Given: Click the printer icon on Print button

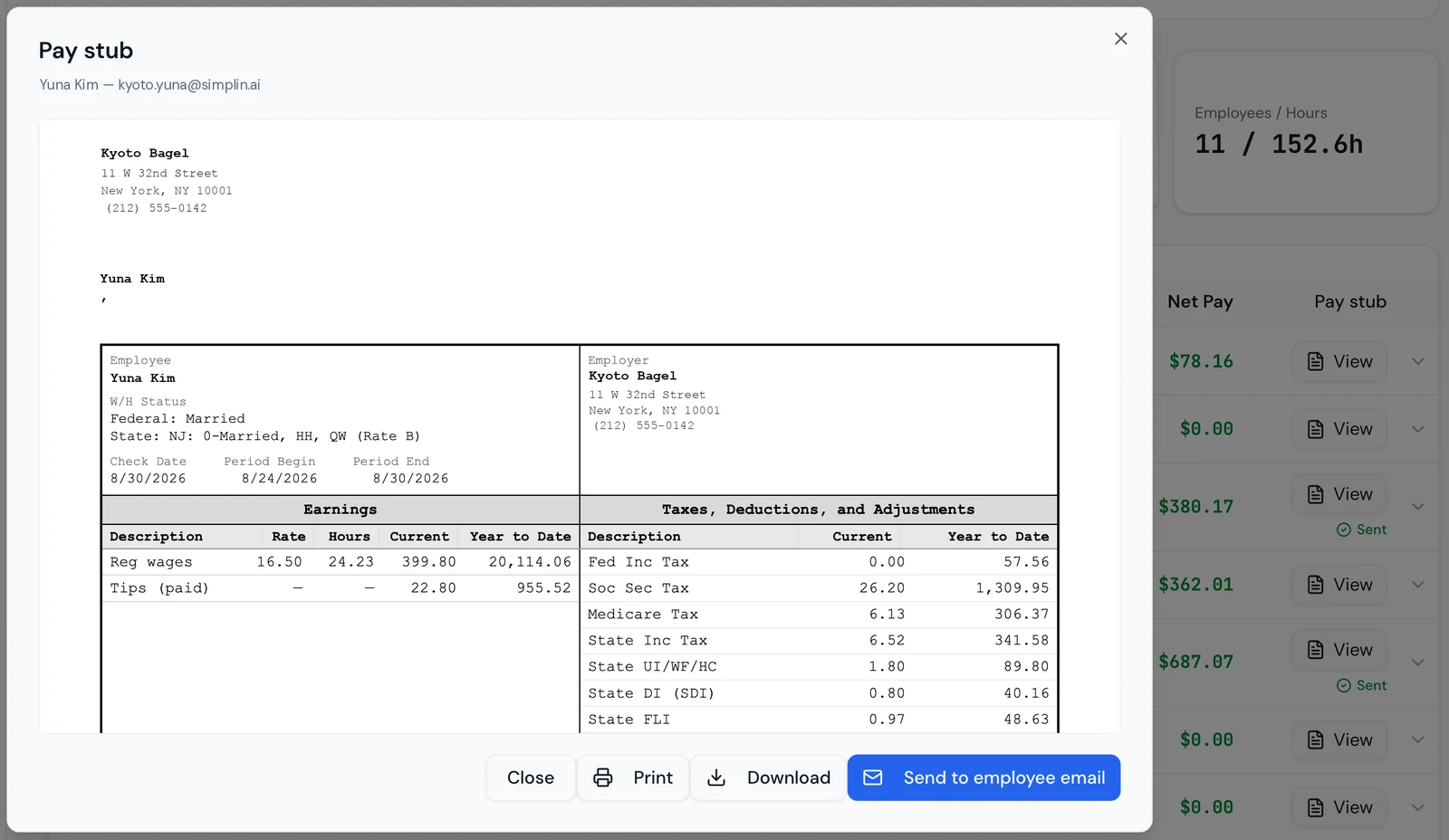Looking at the screenshot, I should tap(603, 778).
